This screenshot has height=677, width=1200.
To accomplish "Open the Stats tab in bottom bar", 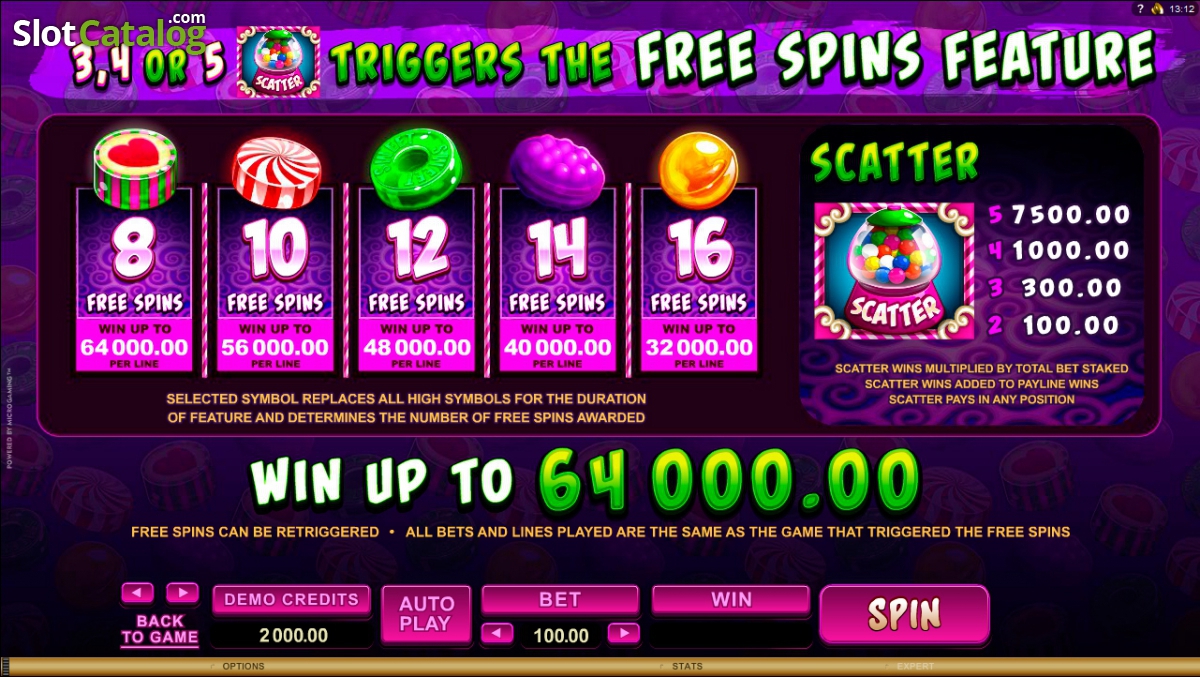I will [x=687, y=666].
